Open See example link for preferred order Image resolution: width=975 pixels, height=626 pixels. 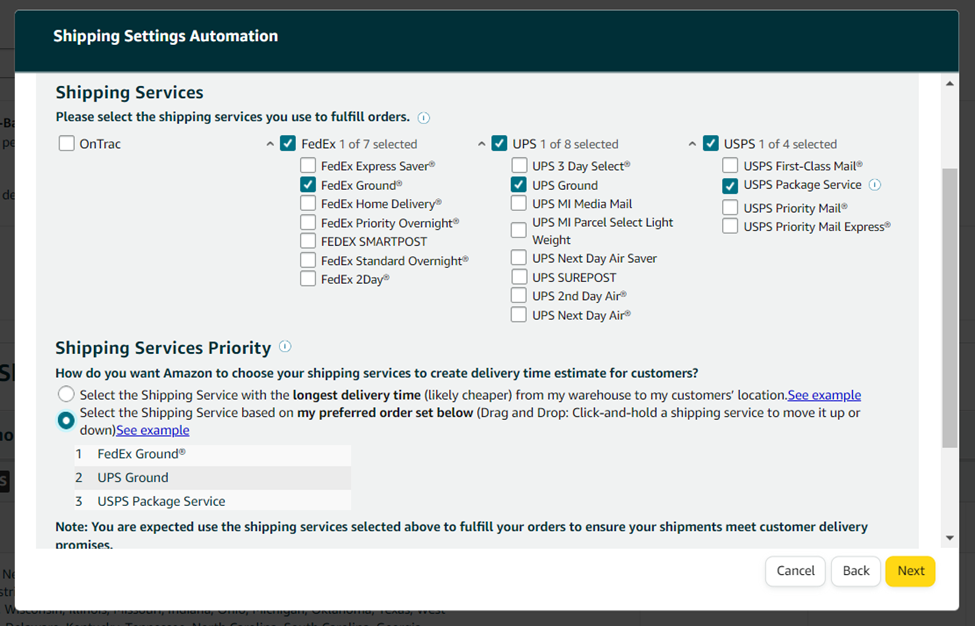[153, 430]
